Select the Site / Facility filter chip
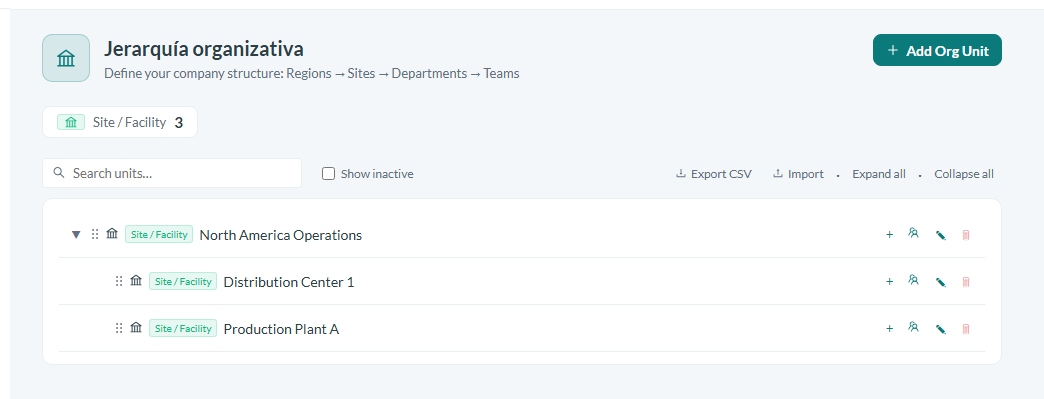Image resolution: width=1044 pixels, height=399 pixels. 120,122
